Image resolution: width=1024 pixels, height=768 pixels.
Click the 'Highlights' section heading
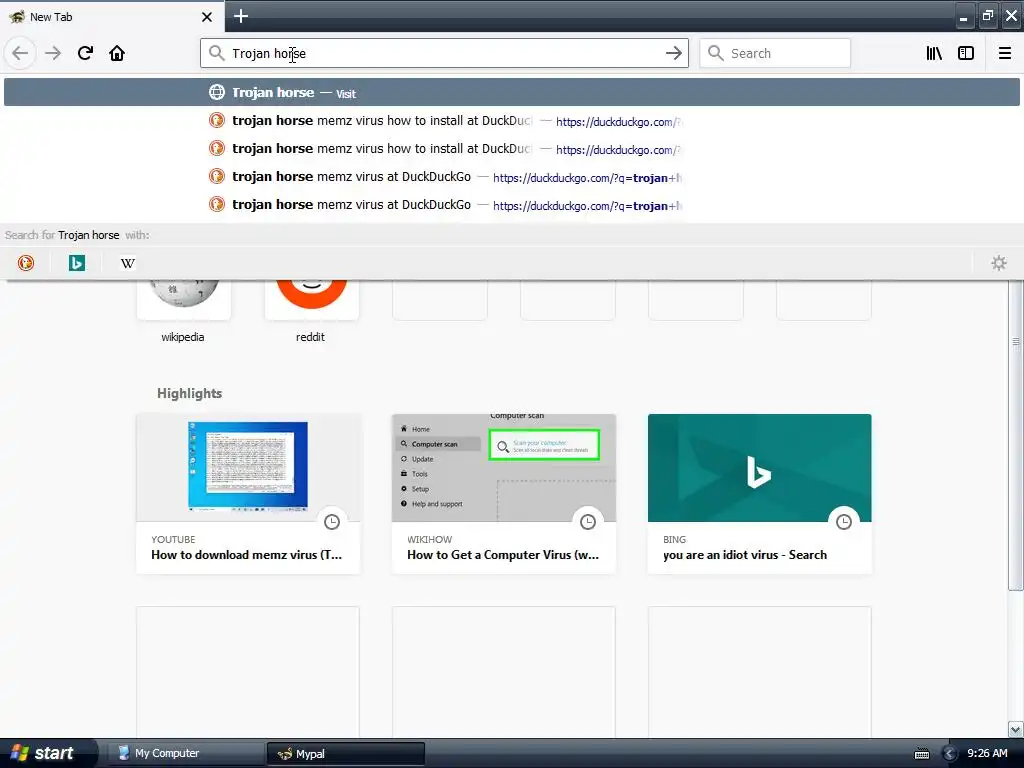coord(189,393)
